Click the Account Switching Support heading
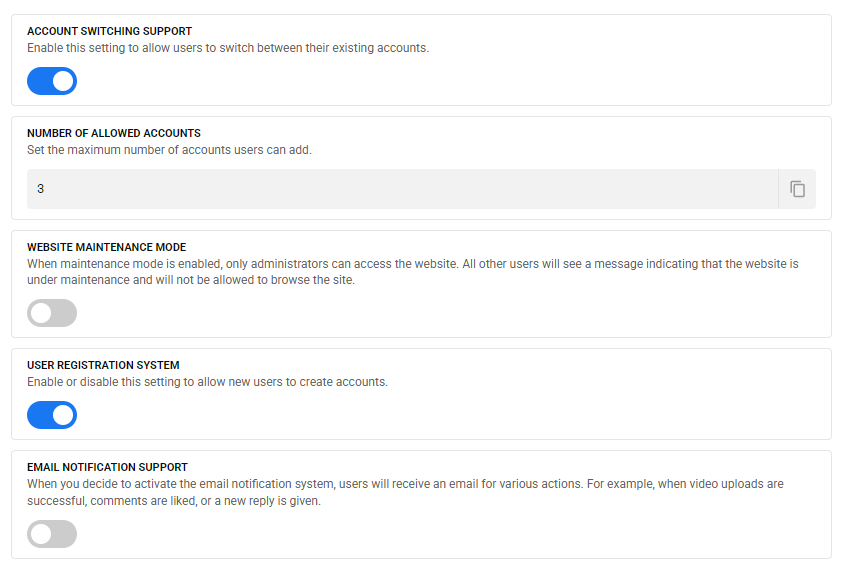Viewport: 842px width, 570px height. tap(109, 31)
